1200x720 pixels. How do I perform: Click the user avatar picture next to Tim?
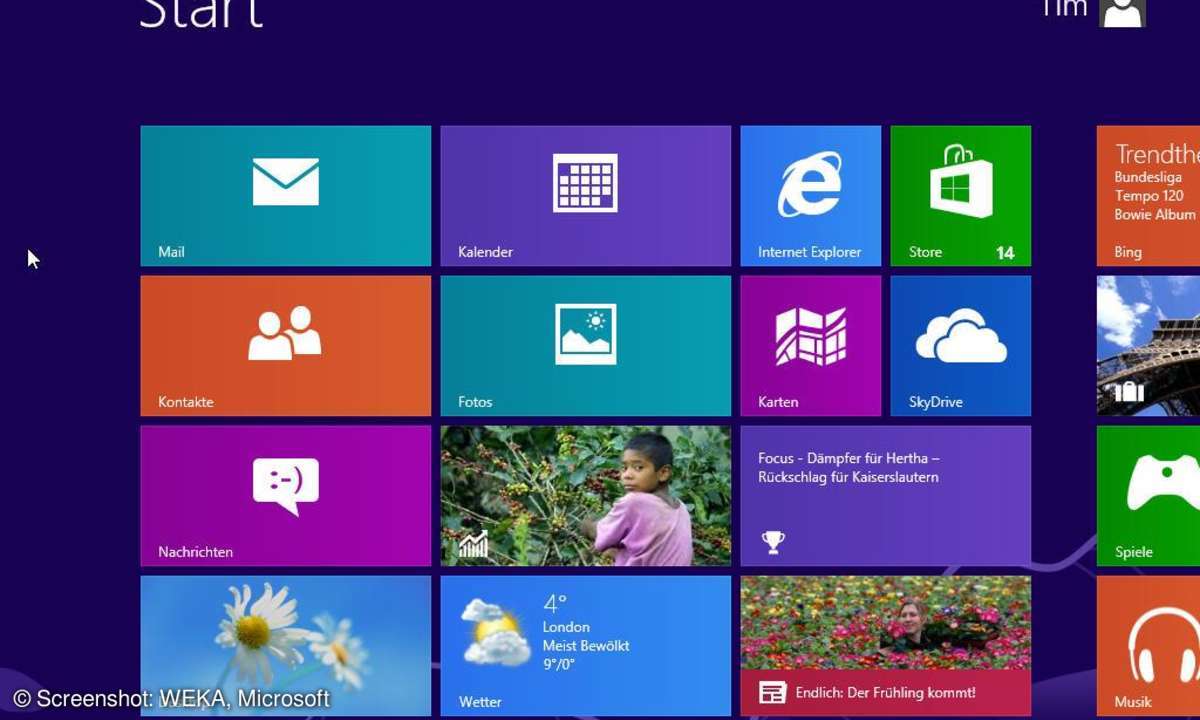click(x=1122, y=12)
